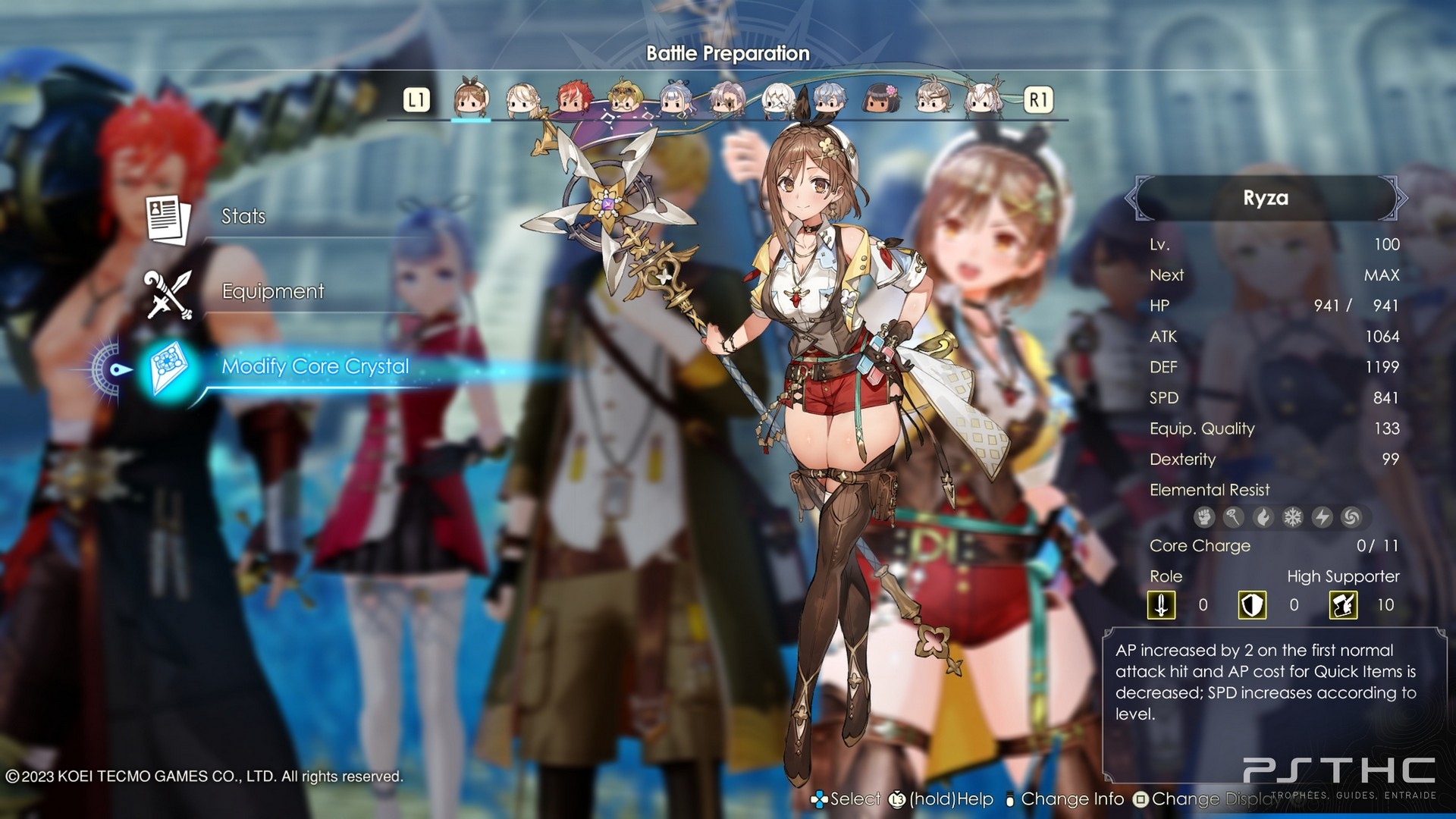Click the wind swirl resist icon
This screenshot has width=1456, height=819.
(x=1351, y=517)
